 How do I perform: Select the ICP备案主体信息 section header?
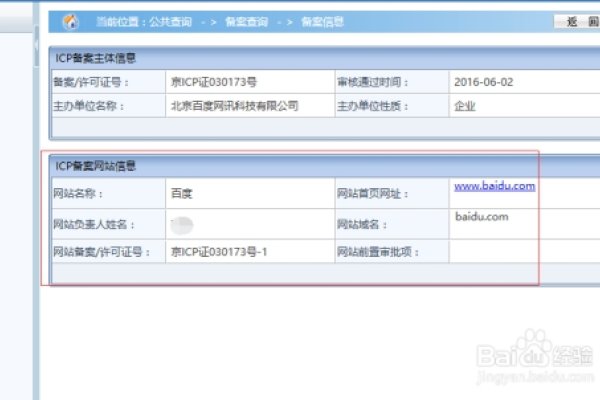[x=96, y=58]
